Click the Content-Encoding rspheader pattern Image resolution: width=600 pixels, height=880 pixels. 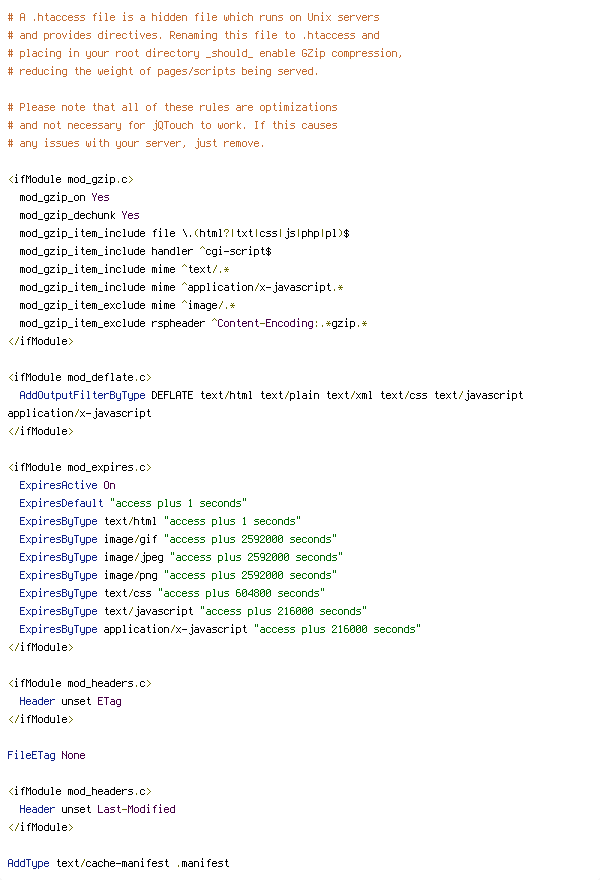[x=289, y=323]
